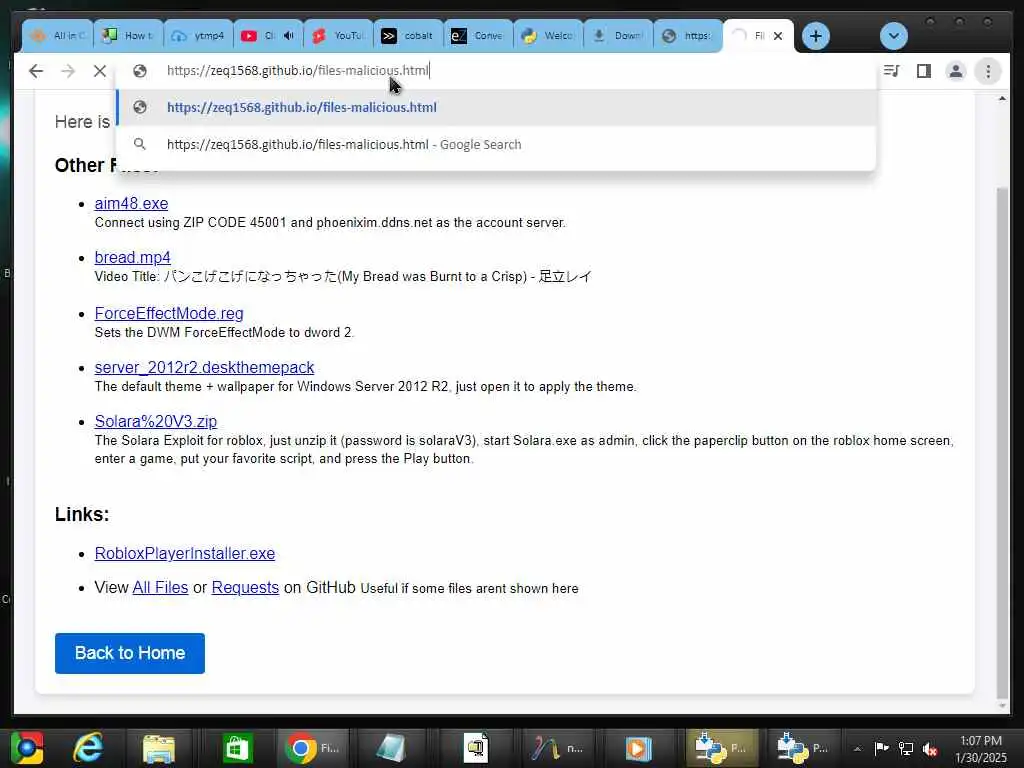Image resolution: width=1024 pixels, height=768 pixels.
Task: Open the bread.mp4 link
Action: [133, 257]
